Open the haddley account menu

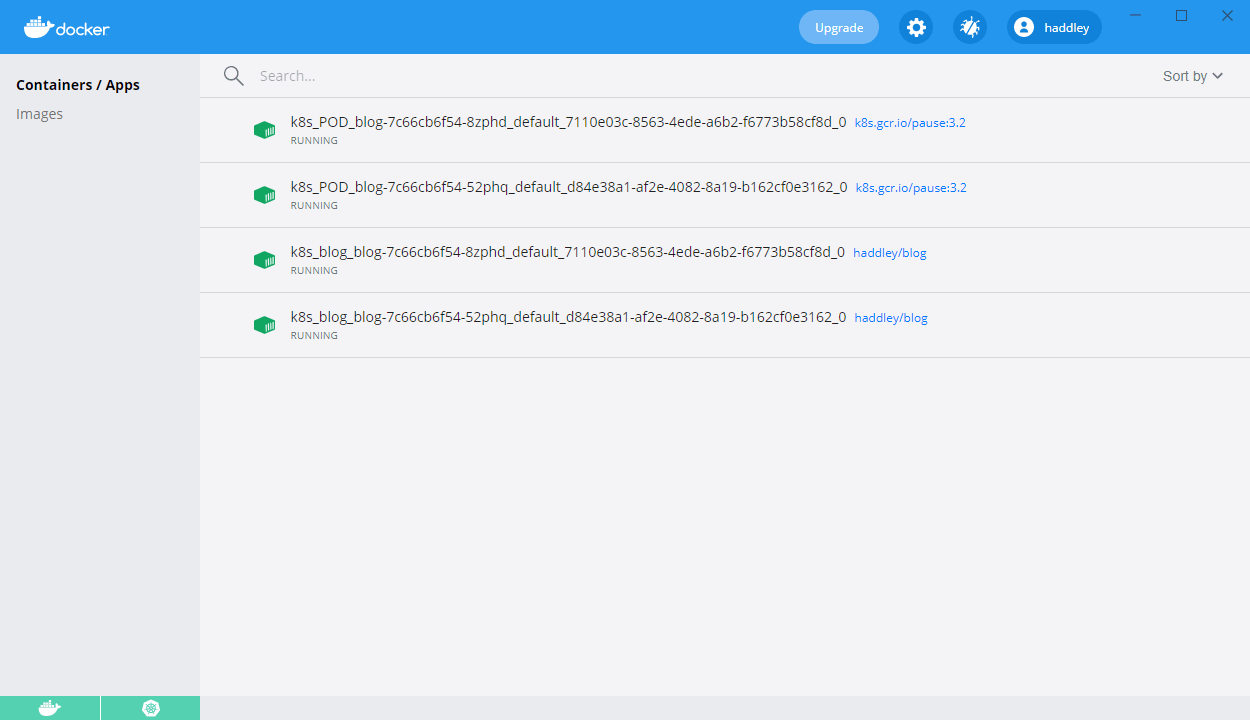[x=1054, y=27]
